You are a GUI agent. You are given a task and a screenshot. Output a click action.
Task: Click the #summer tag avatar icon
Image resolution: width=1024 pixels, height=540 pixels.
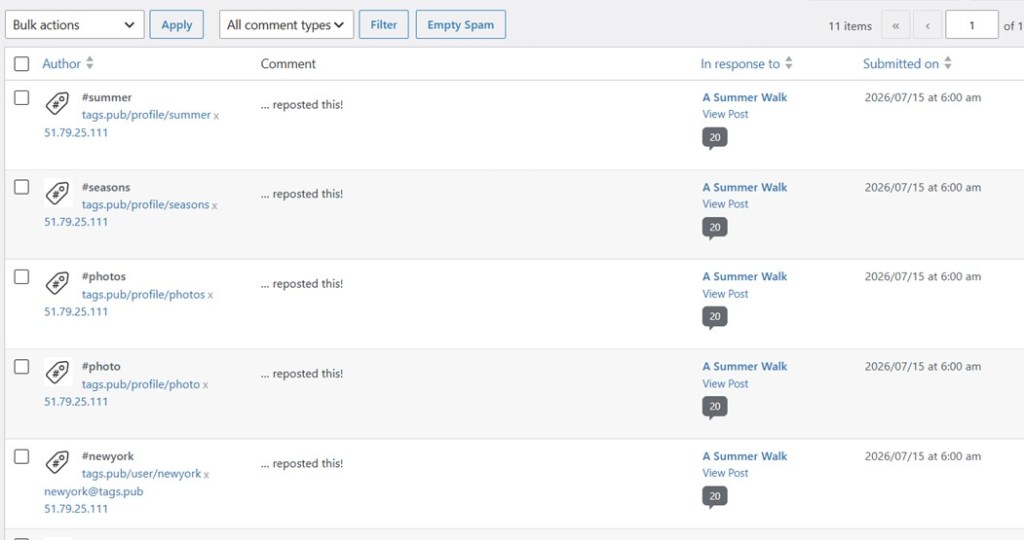click(x=57, y=103)
